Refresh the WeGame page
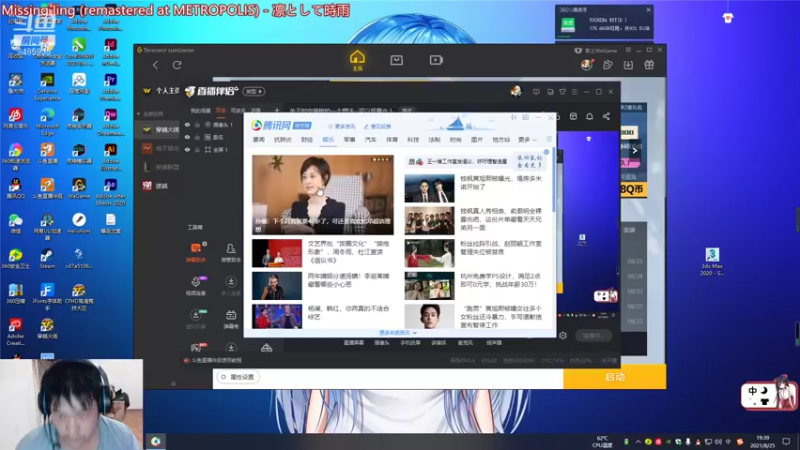 point(177,65)
